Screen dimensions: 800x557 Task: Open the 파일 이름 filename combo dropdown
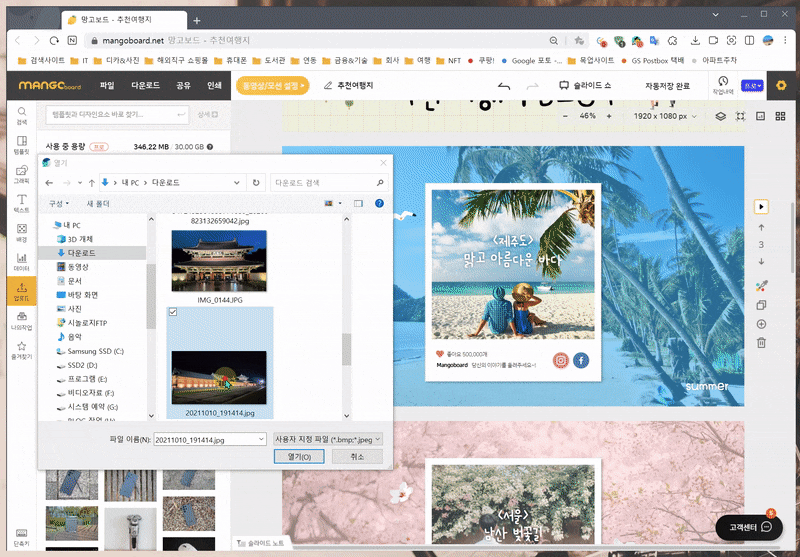tap(261, 439)
